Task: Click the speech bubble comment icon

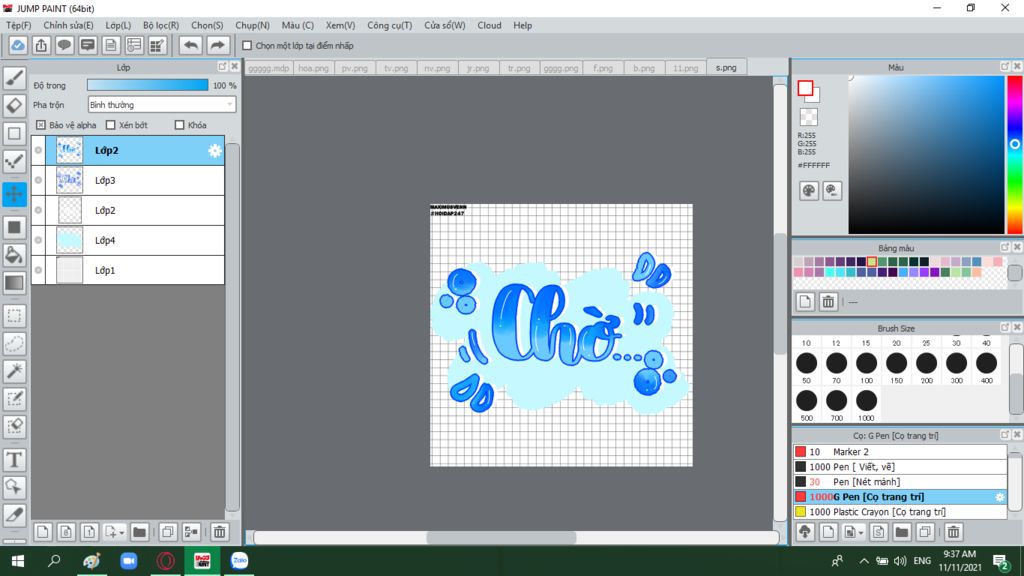Action: (x=64, y=46)
